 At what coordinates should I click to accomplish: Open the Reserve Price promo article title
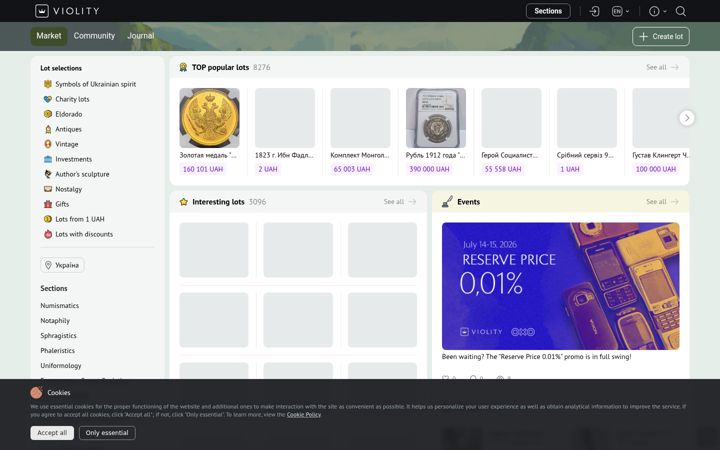536,356
